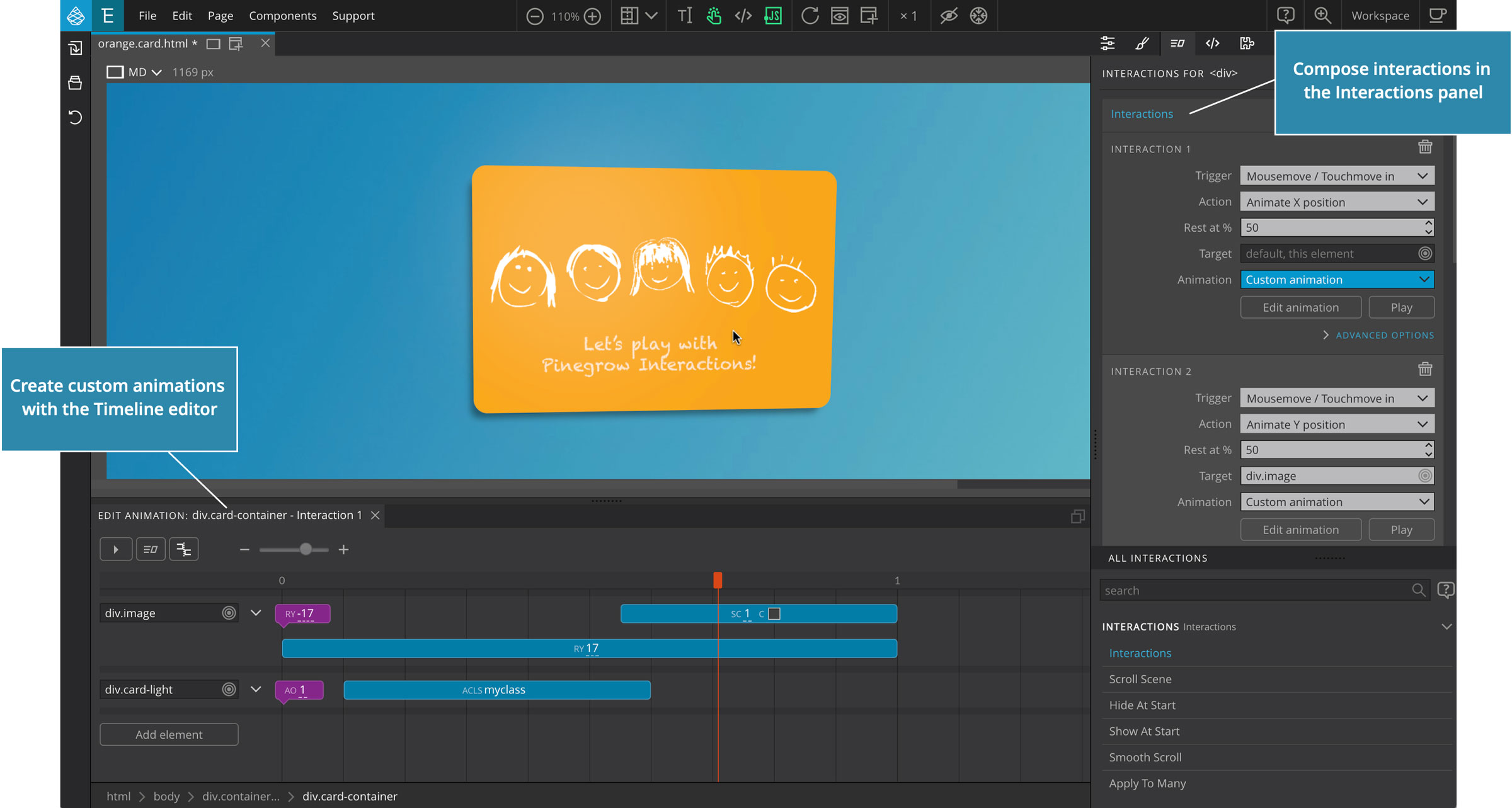
Task: Open the help speech bubble icon top right
Action: tap(1286, 15)
